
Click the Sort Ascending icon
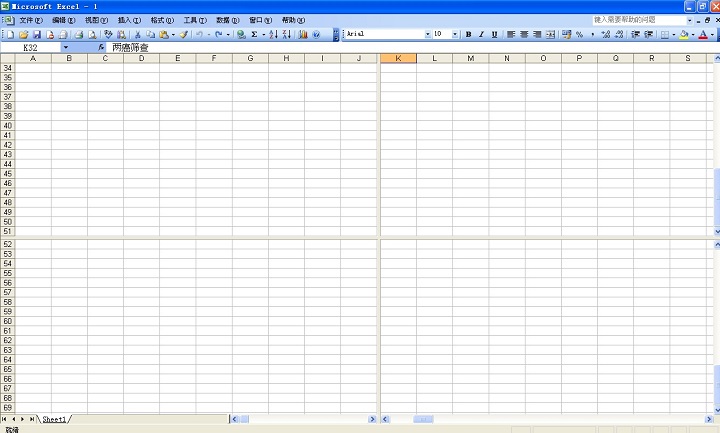(273, 34)
